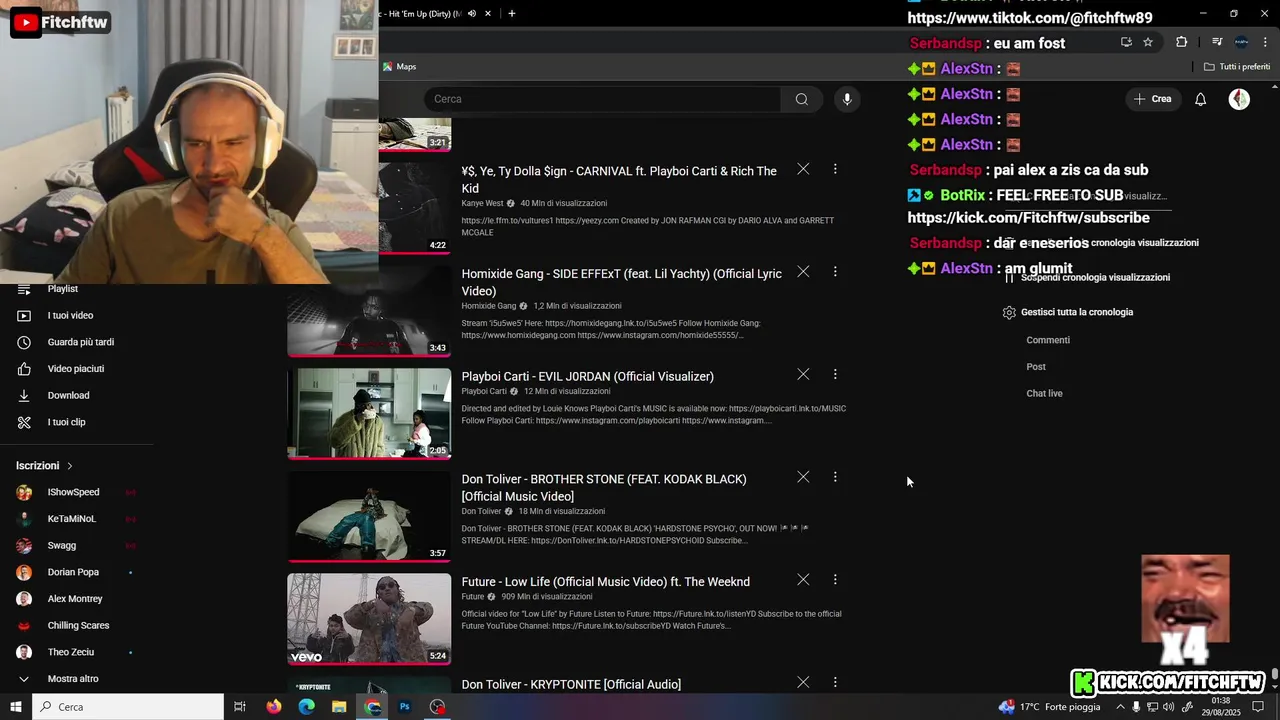1280x720 pixels.
Task: Select Post history type
Action: pyautogui.click(x=1036, y=367)
